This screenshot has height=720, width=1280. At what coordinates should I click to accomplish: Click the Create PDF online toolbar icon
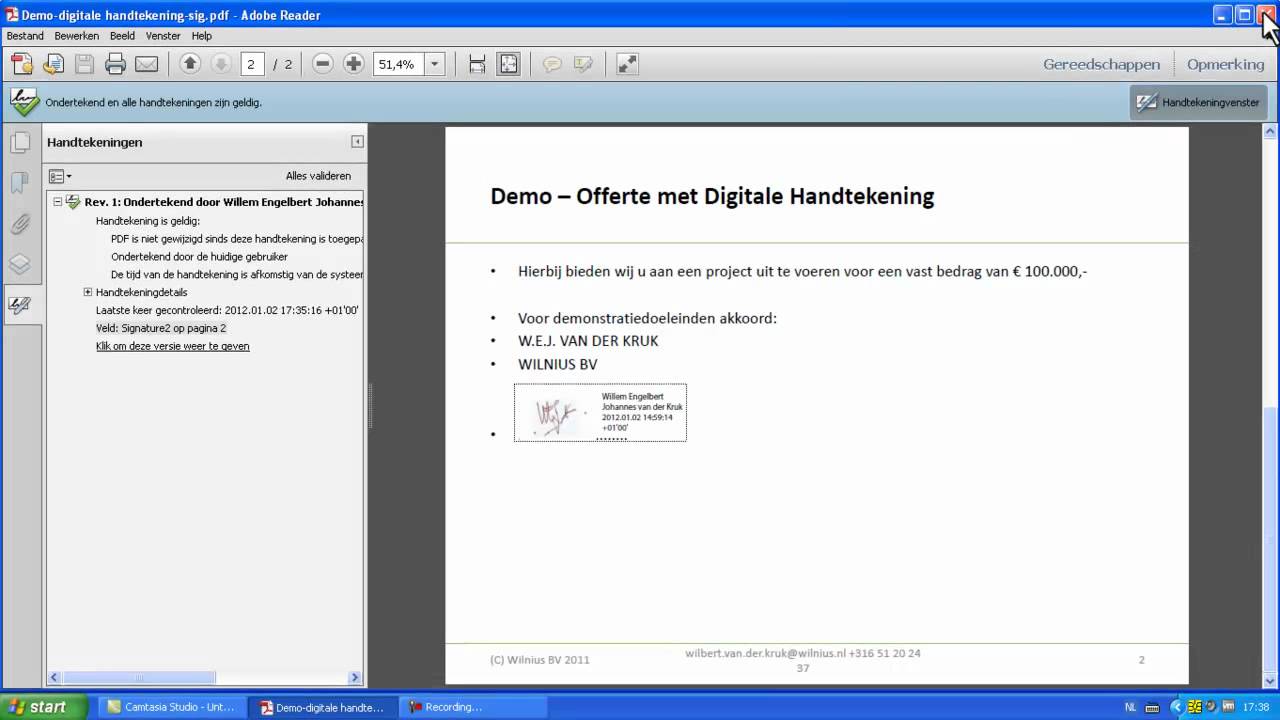(22, 64)
